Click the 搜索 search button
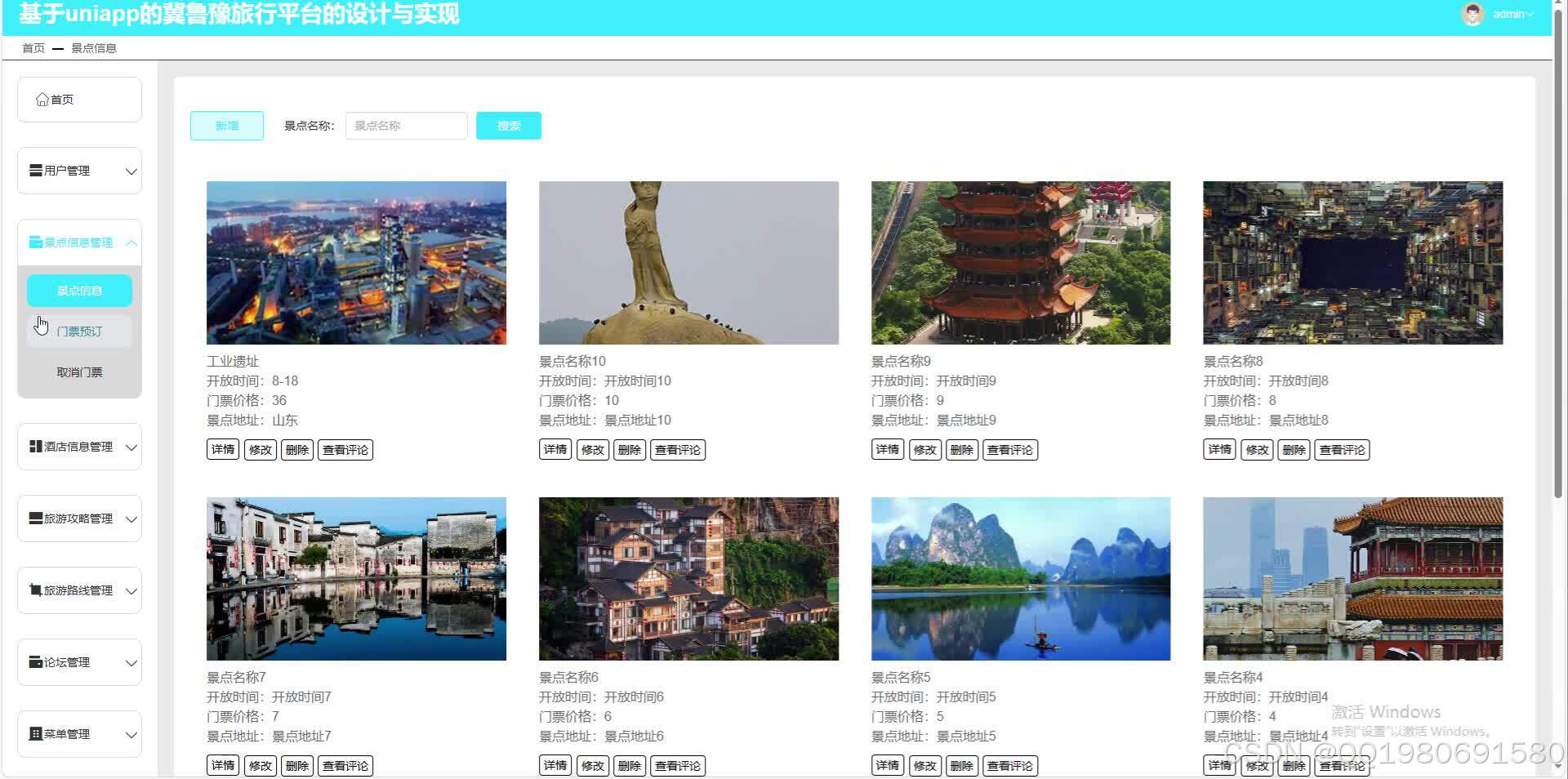Viewport: 1568px width, 779px height. point(508,125)
